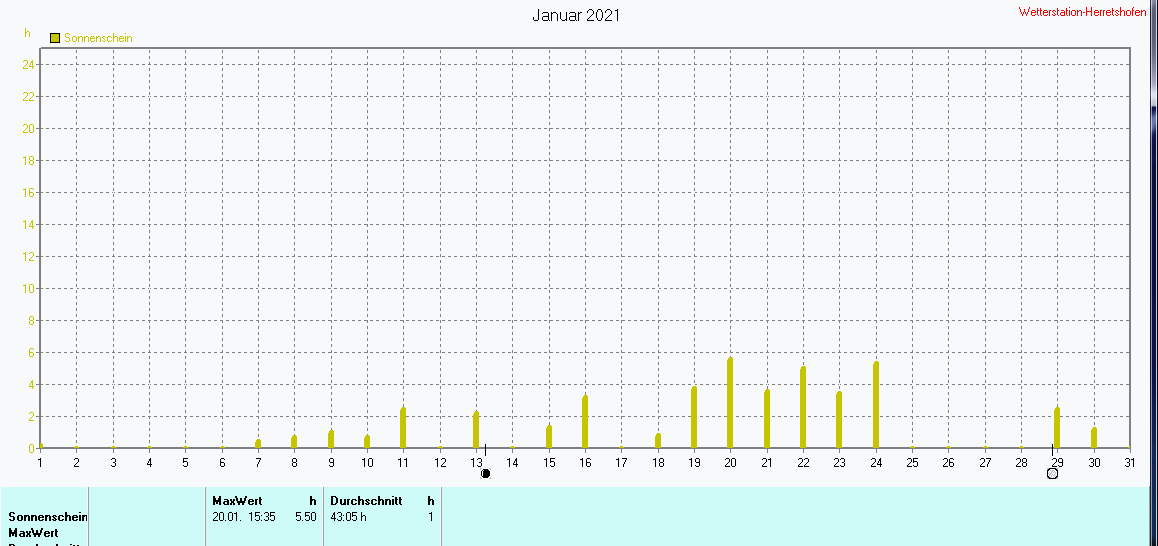This screenshot has height=546, width=1158.
Task: Select the y-axis label 18
Action: click(x=29, y=160)
